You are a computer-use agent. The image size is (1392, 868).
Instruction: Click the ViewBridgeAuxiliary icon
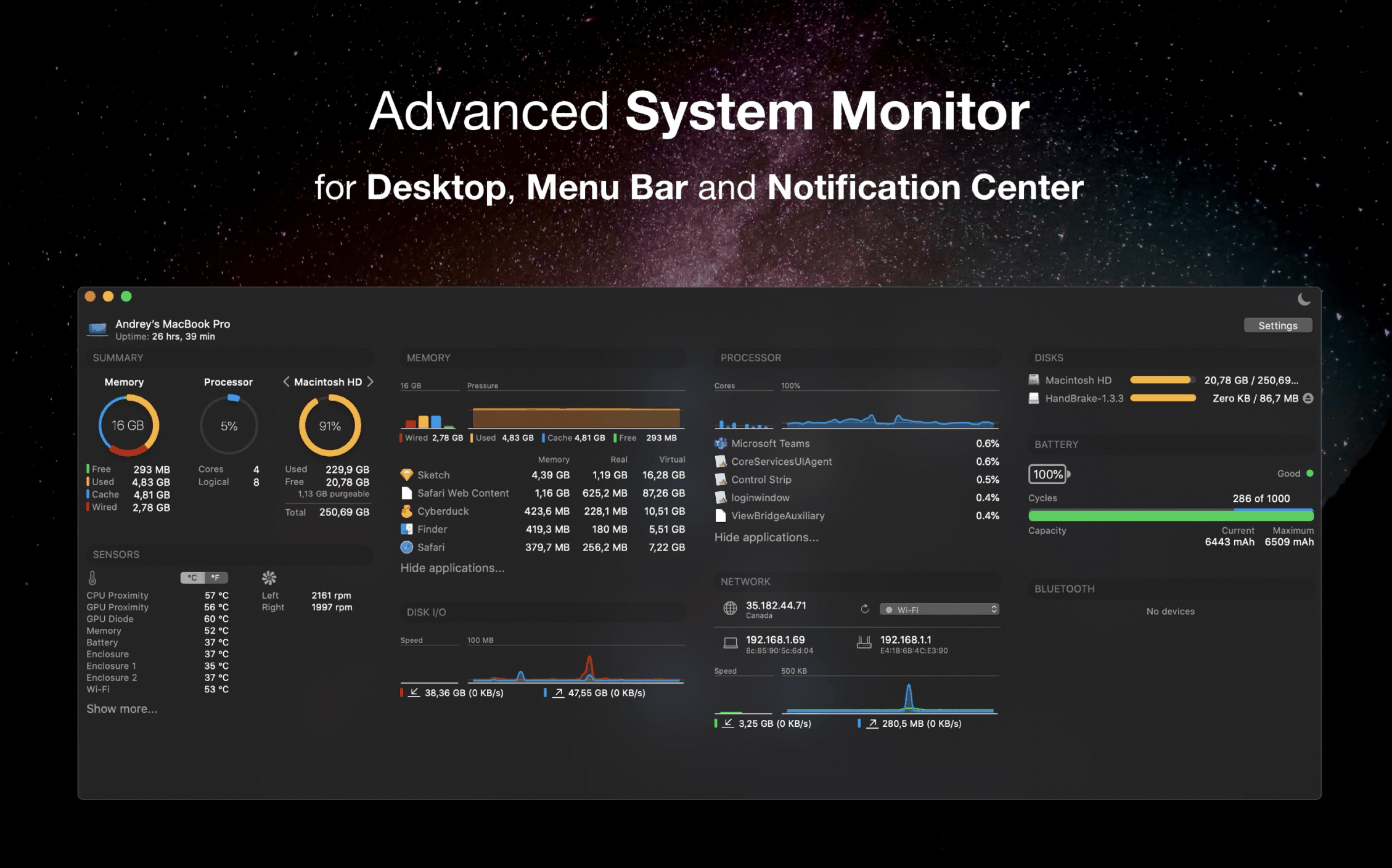[x=721, y=516]
